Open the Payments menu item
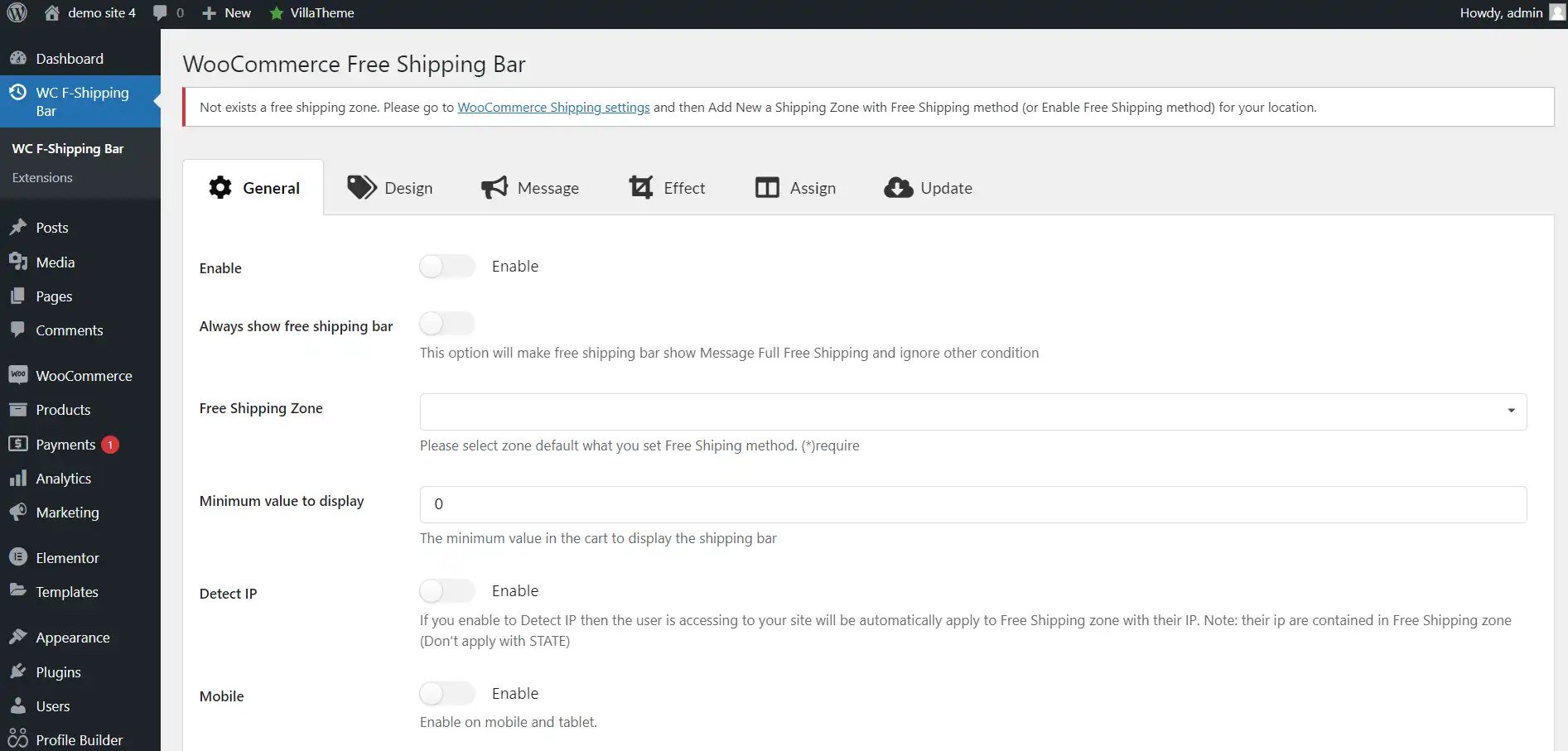 80,444
